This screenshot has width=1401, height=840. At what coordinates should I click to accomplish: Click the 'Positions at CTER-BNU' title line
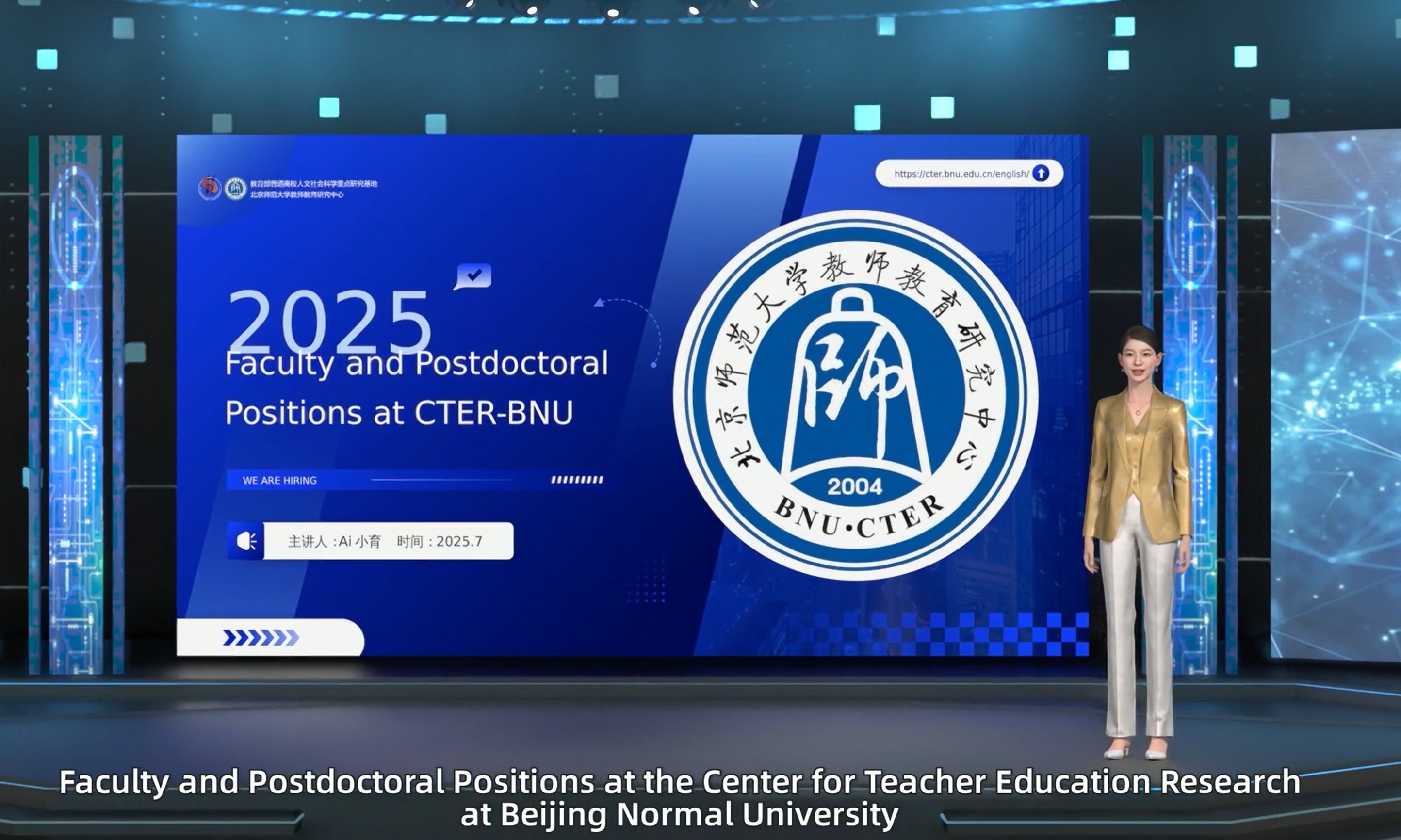[399, 413]
